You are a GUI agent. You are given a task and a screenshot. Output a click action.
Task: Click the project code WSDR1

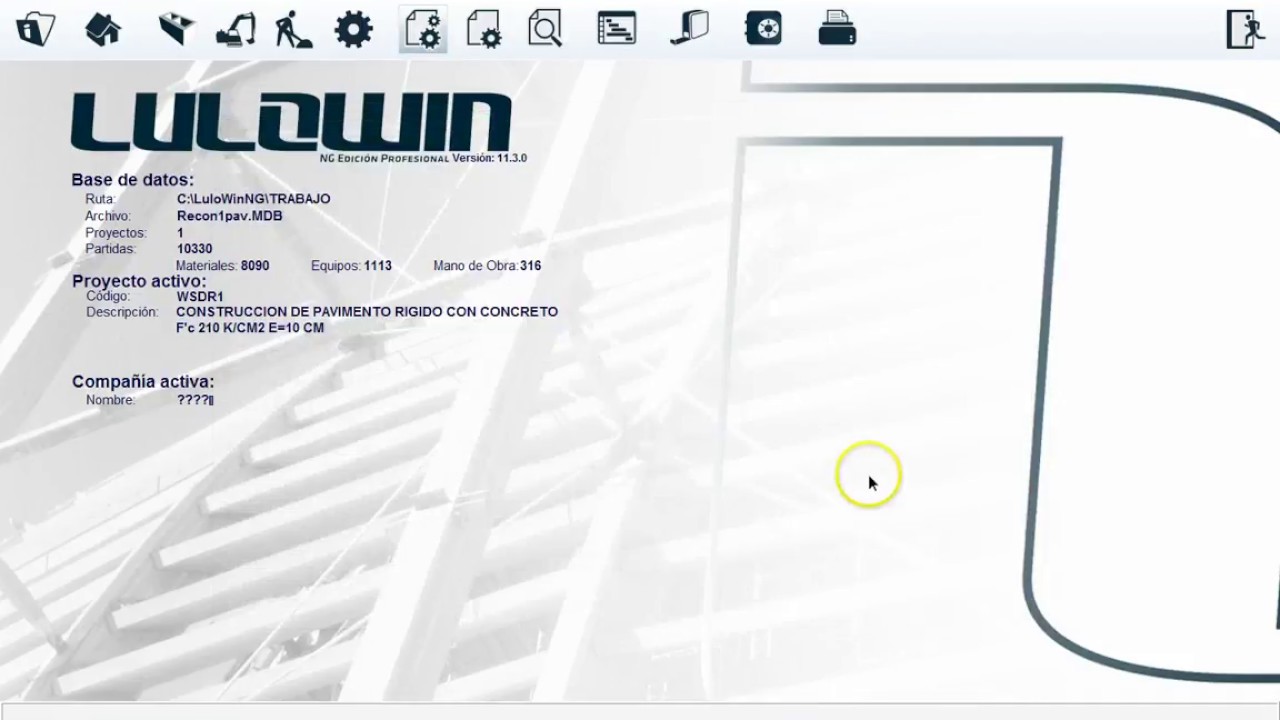(x=200, y=297)
